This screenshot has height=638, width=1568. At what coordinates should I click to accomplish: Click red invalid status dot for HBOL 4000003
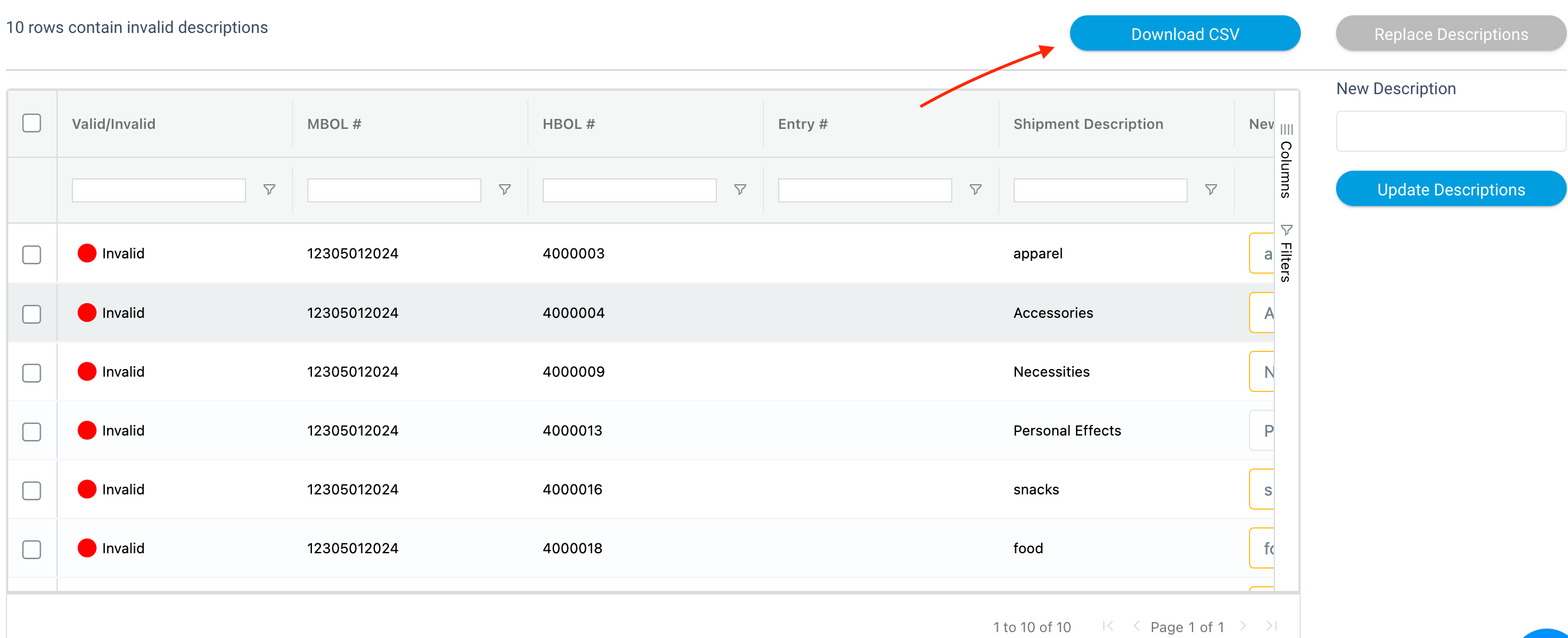click(x=87, y=253)
